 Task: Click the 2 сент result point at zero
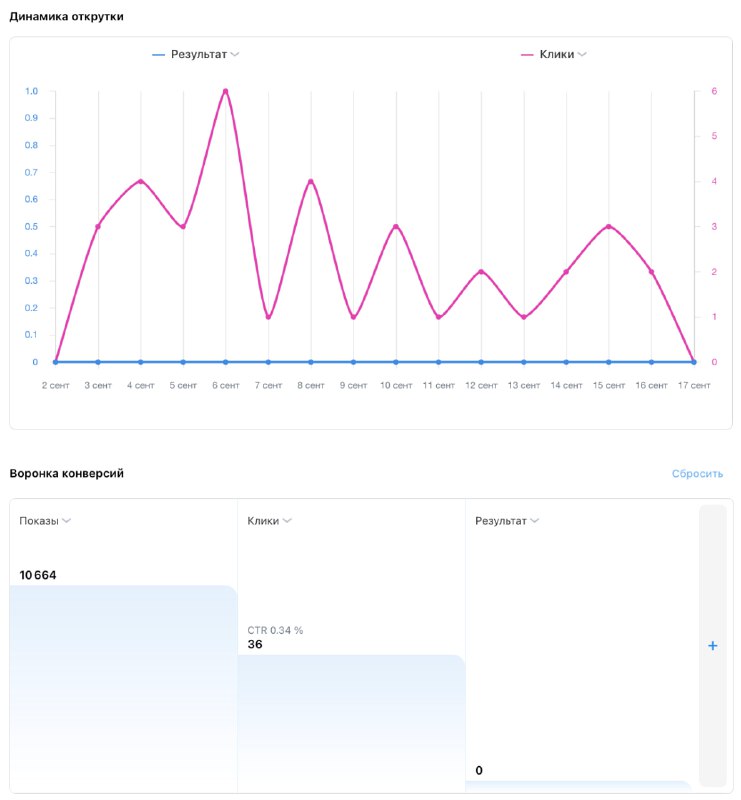(x=56, y=362)
